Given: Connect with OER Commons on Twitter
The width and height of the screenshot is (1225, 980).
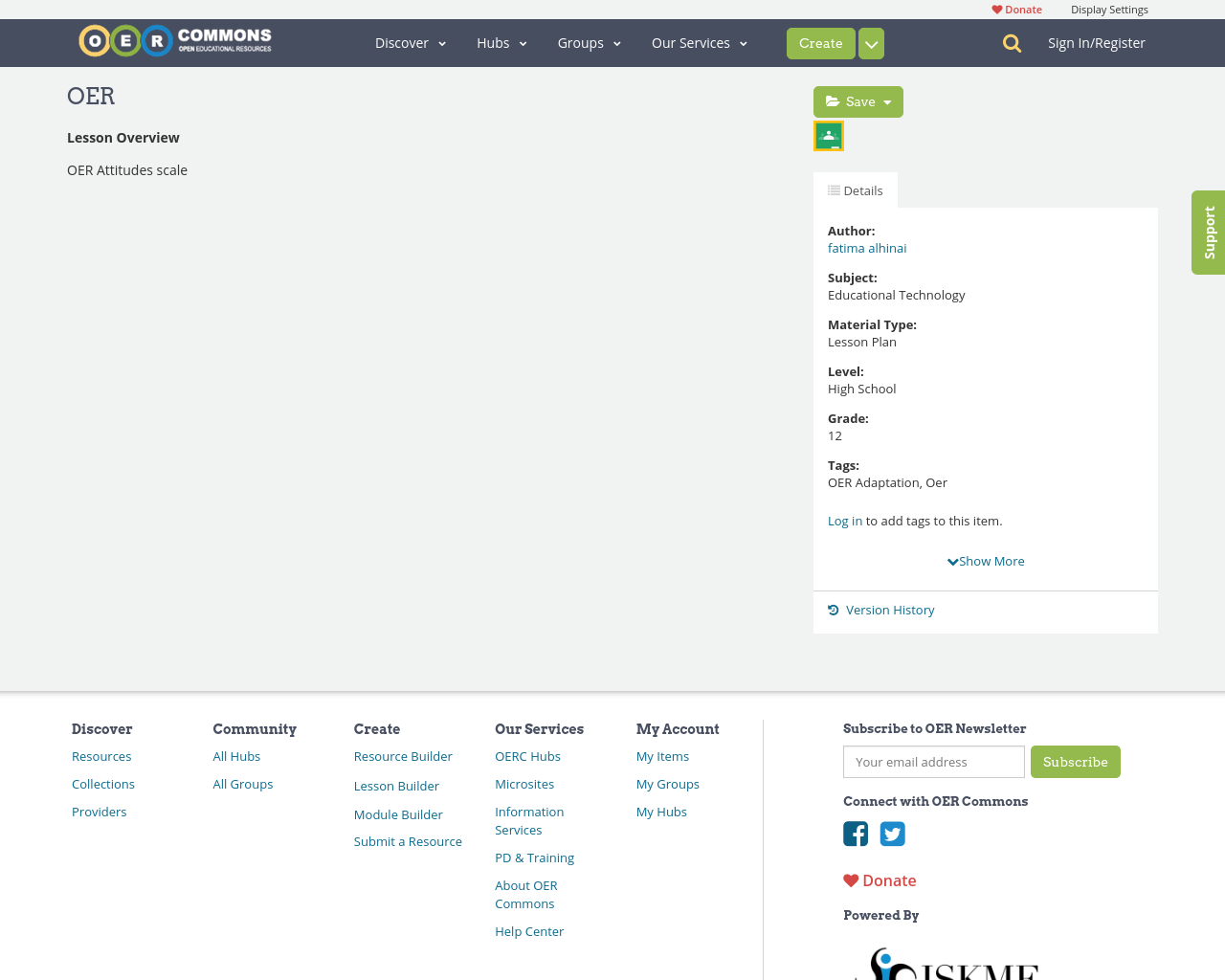Looking at the screenshot, I should tap(893, 834).
